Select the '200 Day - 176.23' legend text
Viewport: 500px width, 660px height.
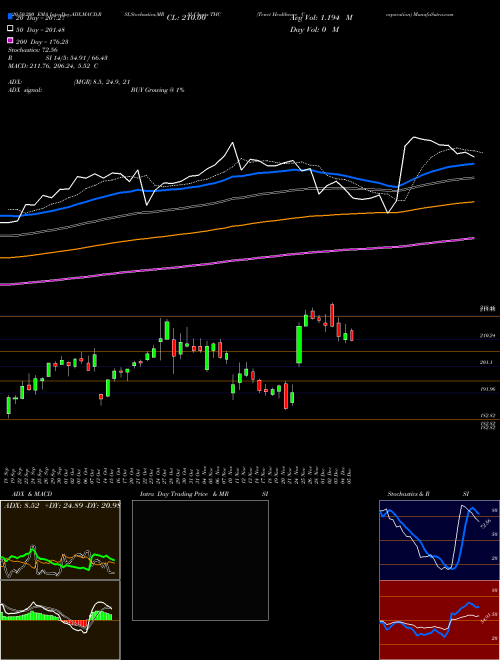[42, 41]
